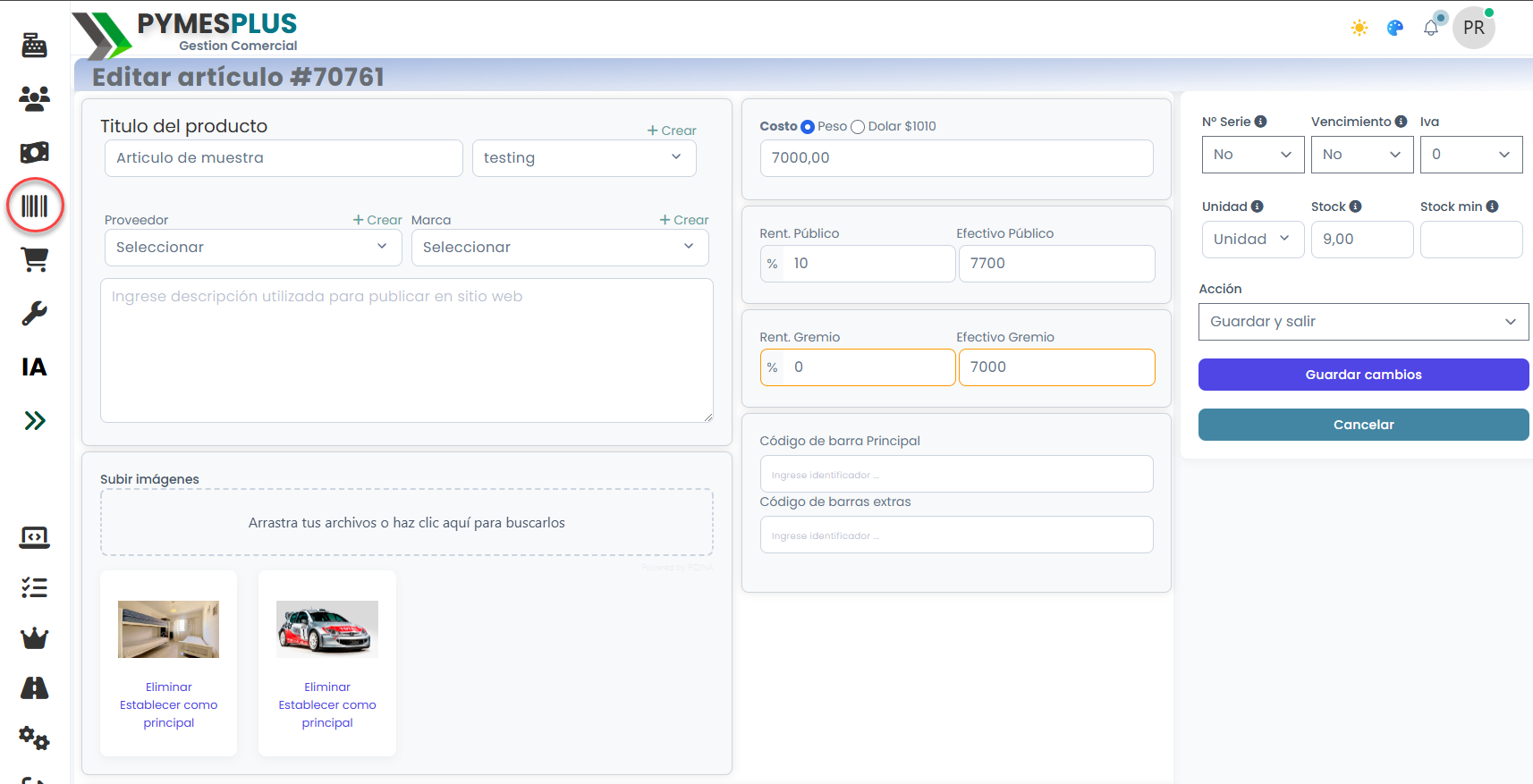The height and width of the screenshot is (784, 1533).
Task: Click the crown sidebar icon
Action: pyautogui.click(x=35, y=638)
